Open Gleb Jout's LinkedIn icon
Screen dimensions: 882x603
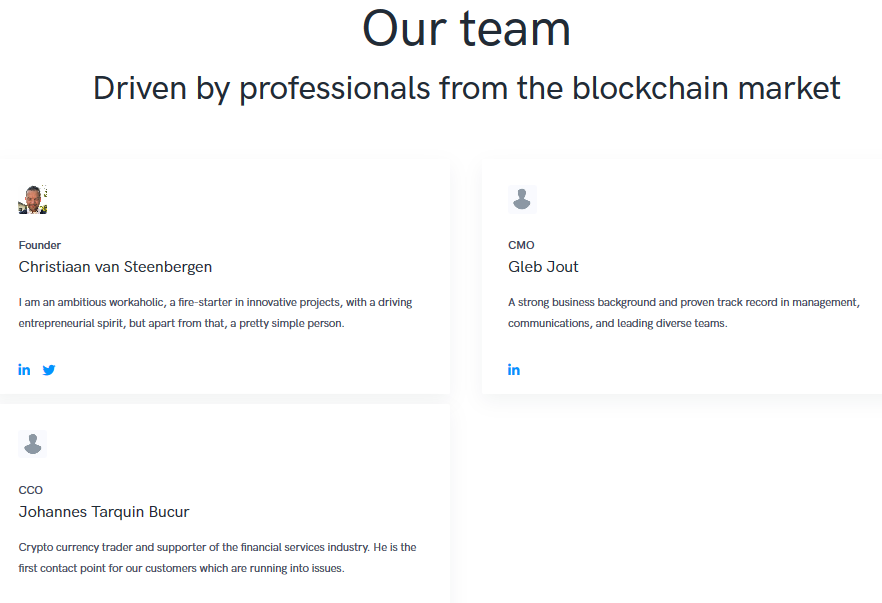point(514,370)
